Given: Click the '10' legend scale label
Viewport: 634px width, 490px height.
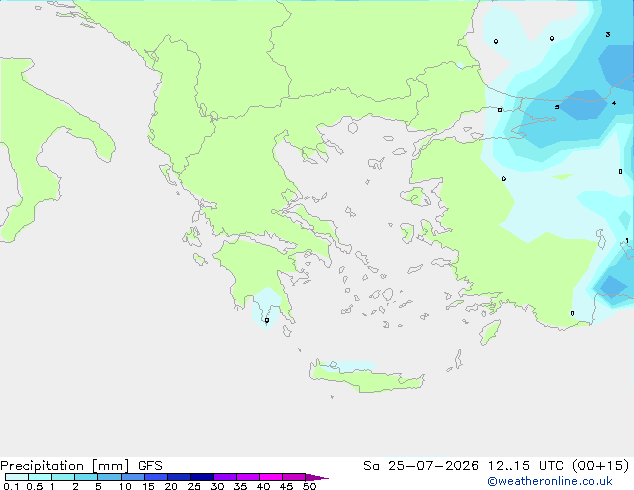Looking at the screenshot, I should (125, 486).
